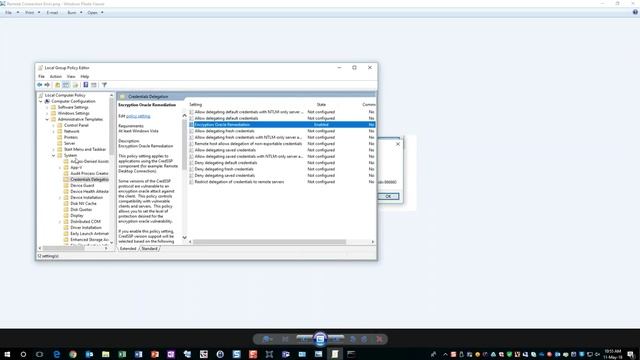This screenshot has height=360, width=640.
Task: Open the Action menu in Group Policy Editor
Action: point(56,76)
